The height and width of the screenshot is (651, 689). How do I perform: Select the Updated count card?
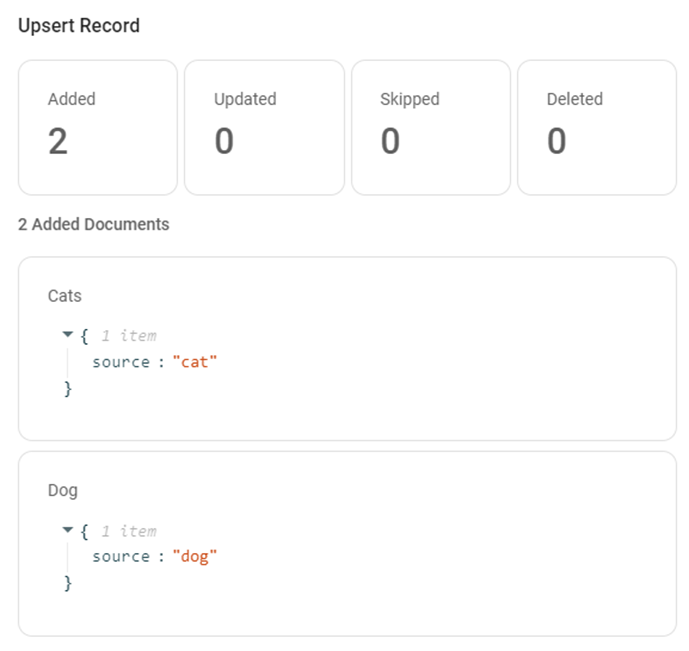[264, 127]
